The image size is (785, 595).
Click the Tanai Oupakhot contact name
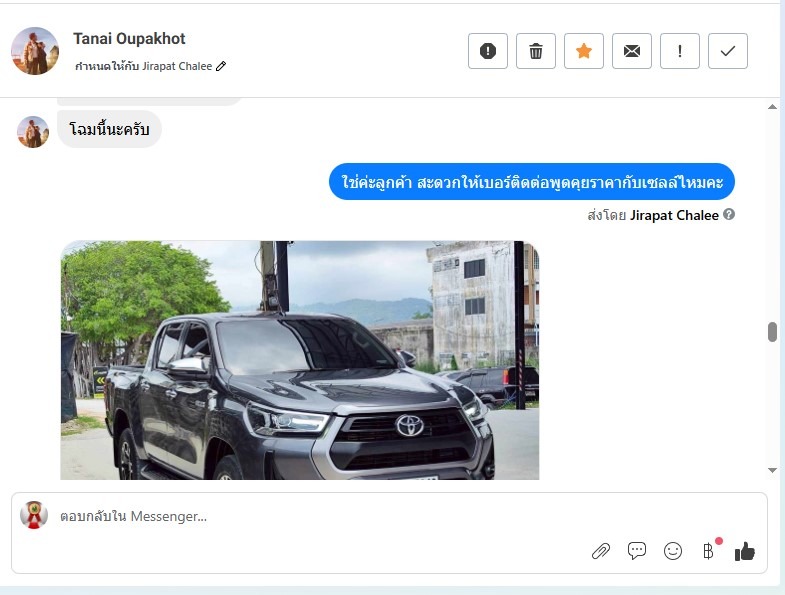pos(129,39)
